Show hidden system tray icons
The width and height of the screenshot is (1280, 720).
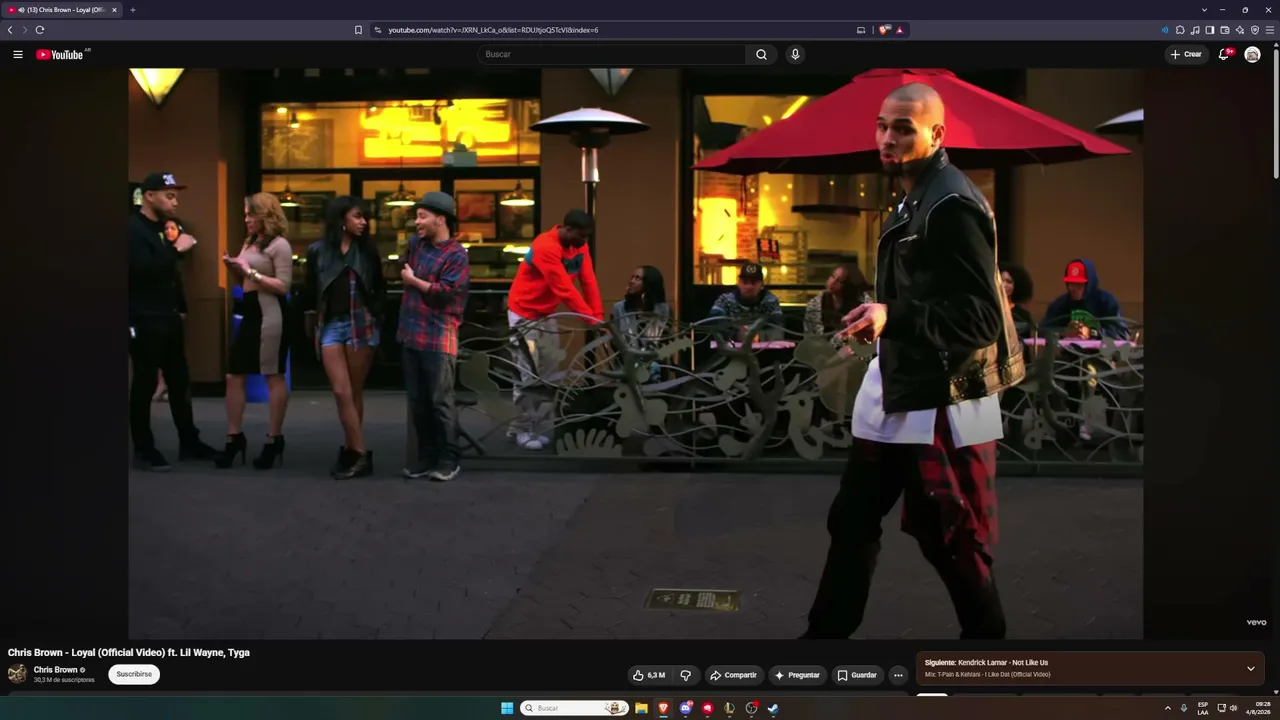pos(1167,708)
